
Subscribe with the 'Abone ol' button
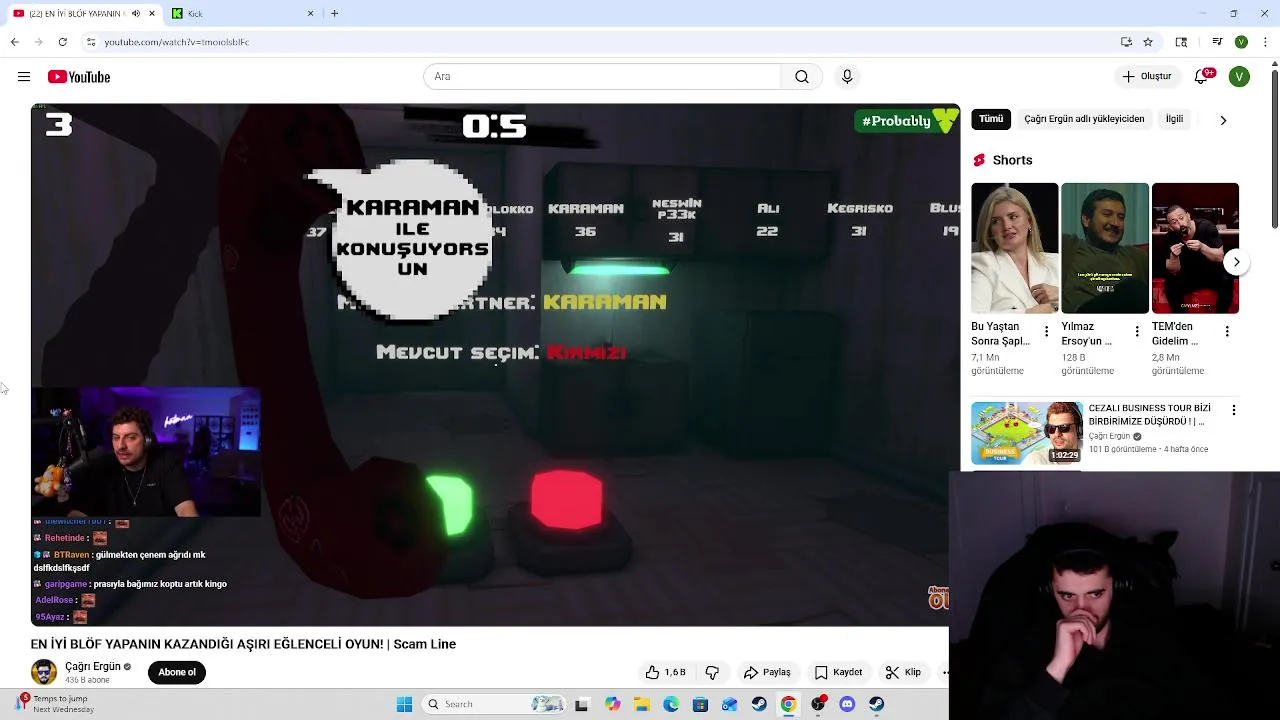[177, 672]
